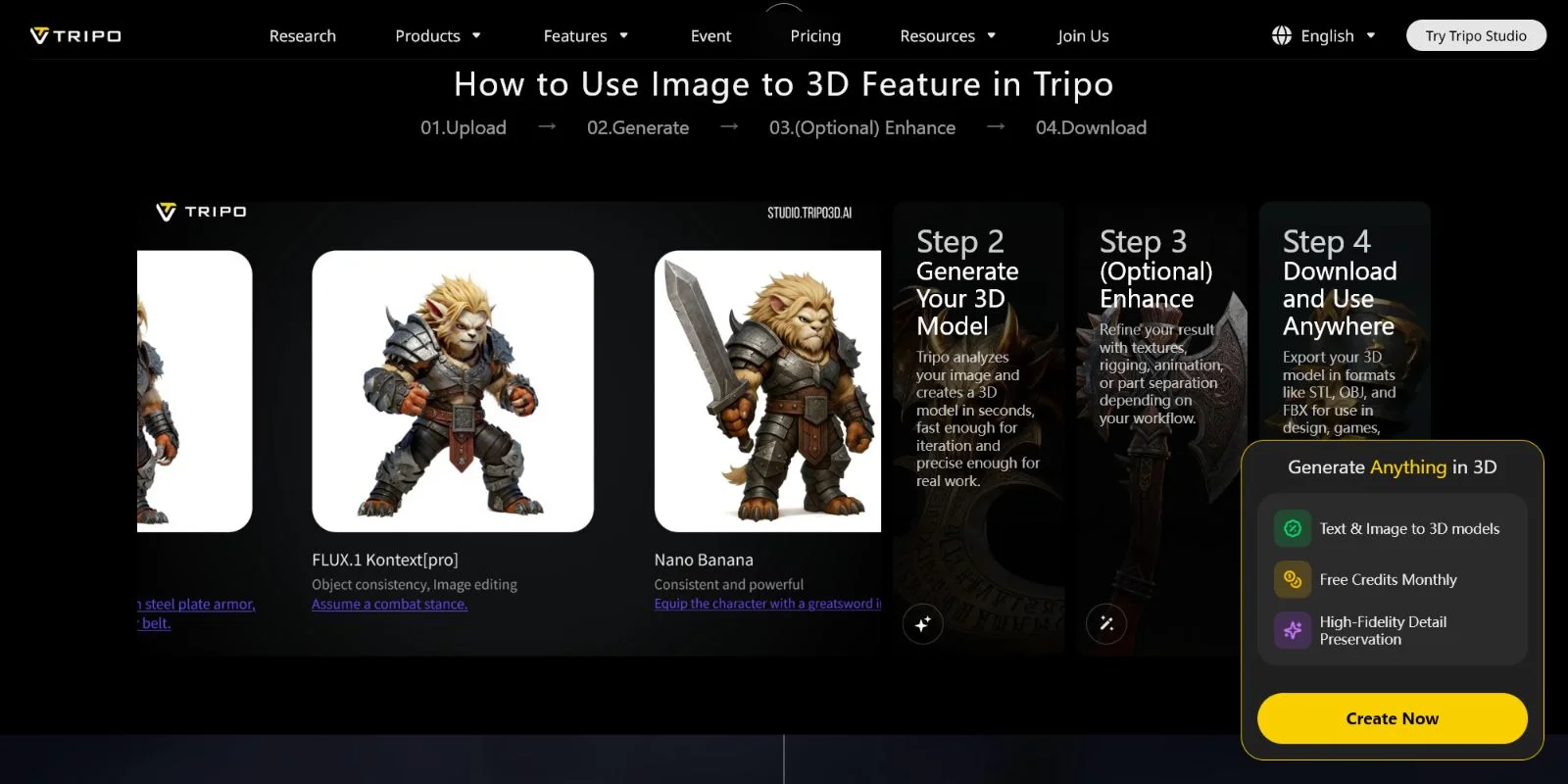Click 'Object consistency, Image editing' caption
The width and height of the screenshot is (1568, 784).
(x=415, y=584)
